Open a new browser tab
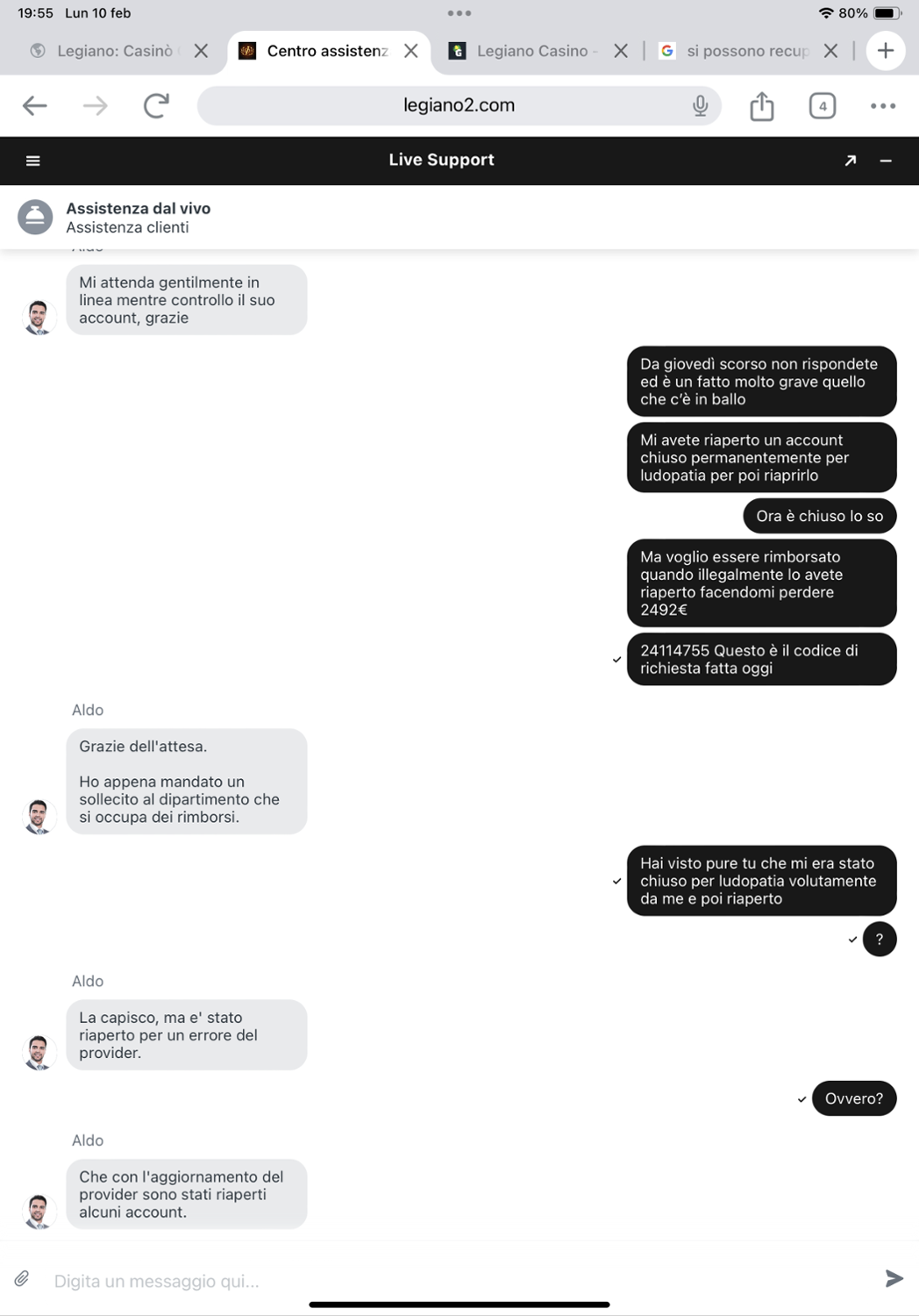The width and height of the screenshot is (919, 1316). (x=886, y=51)
